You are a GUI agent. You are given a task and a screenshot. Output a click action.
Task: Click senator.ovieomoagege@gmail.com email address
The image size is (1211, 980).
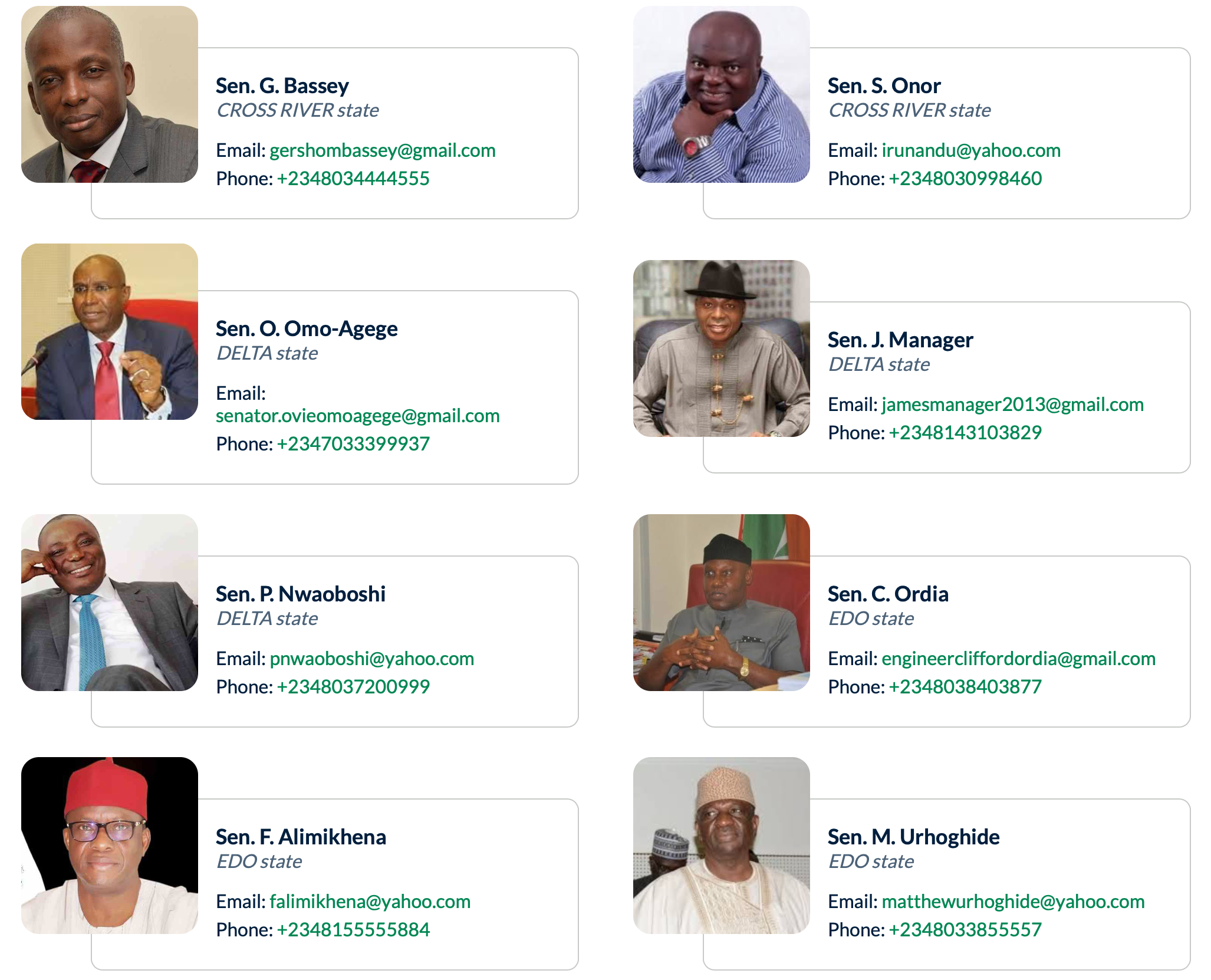pyautogui.click(x=358, y=416)
